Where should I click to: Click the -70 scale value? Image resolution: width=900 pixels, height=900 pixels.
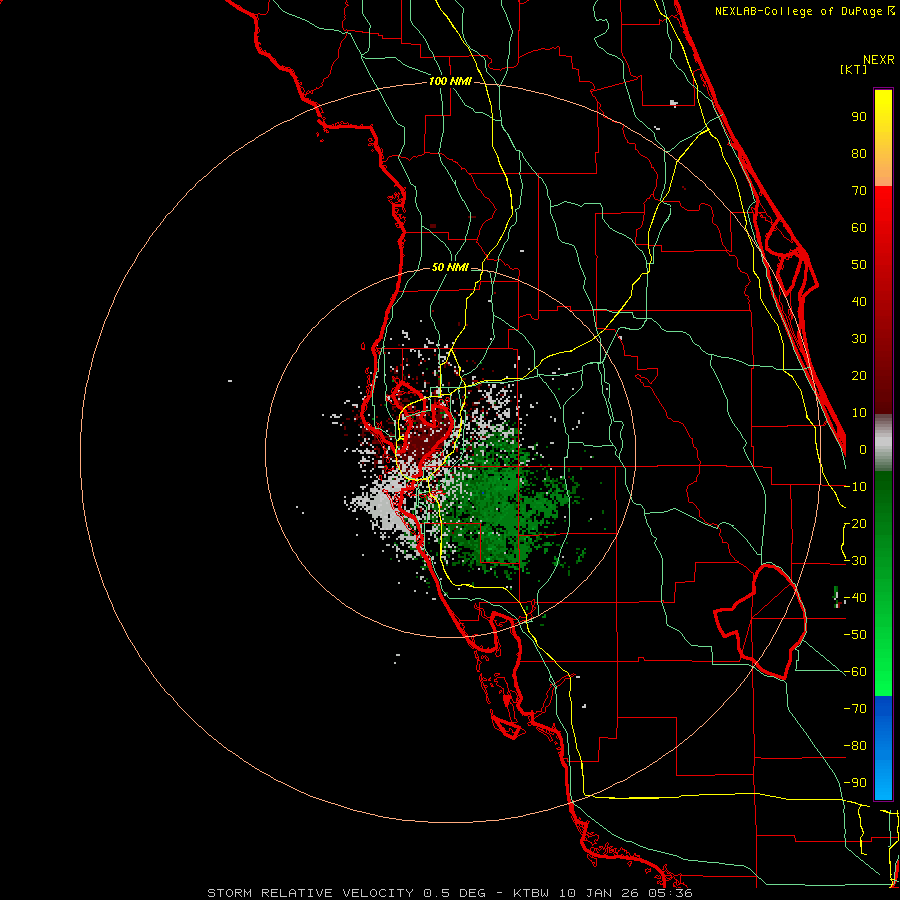pyautogui.click(x=855, y=709)
